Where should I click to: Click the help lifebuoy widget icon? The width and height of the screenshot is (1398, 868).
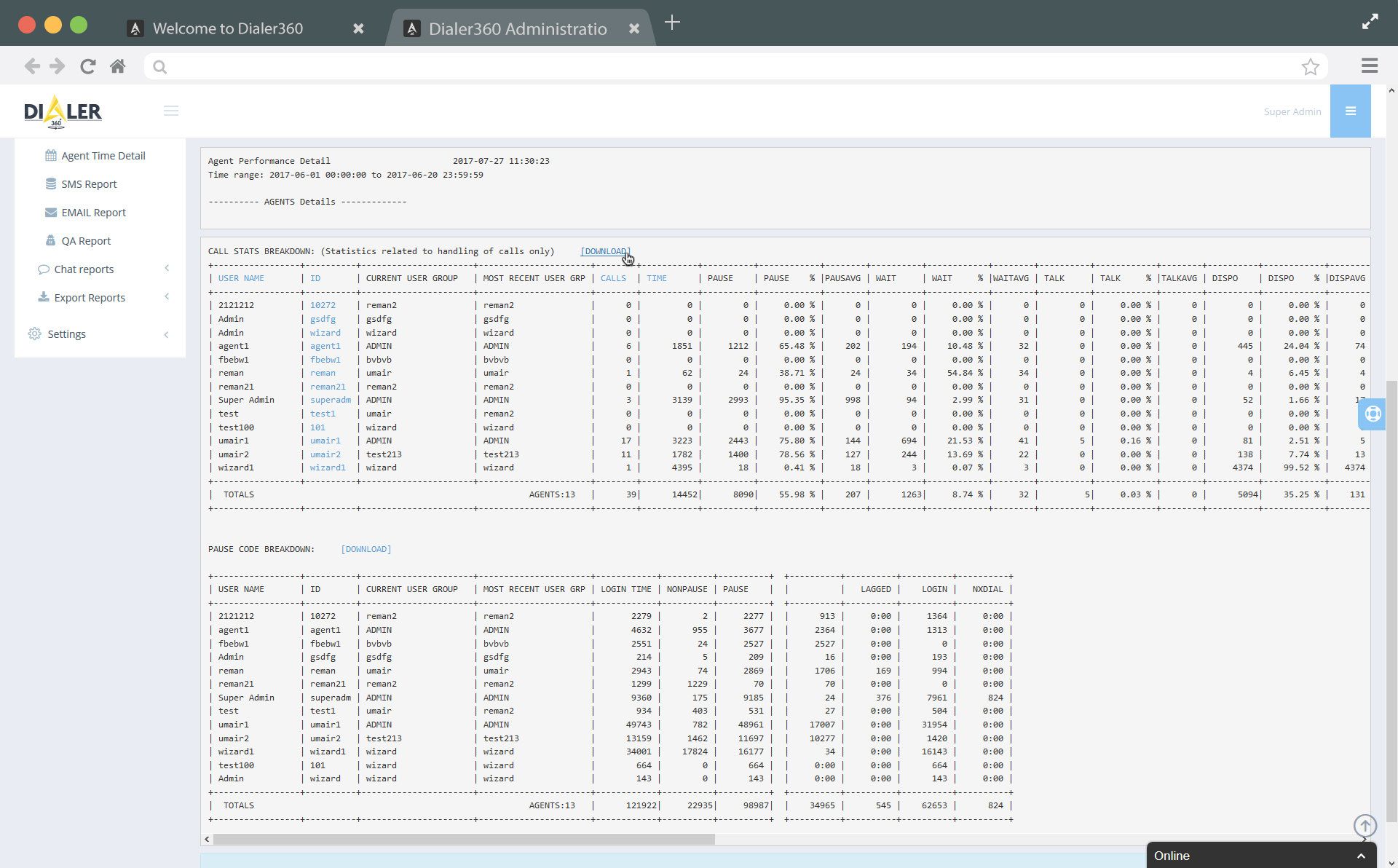coord(1373,414)
